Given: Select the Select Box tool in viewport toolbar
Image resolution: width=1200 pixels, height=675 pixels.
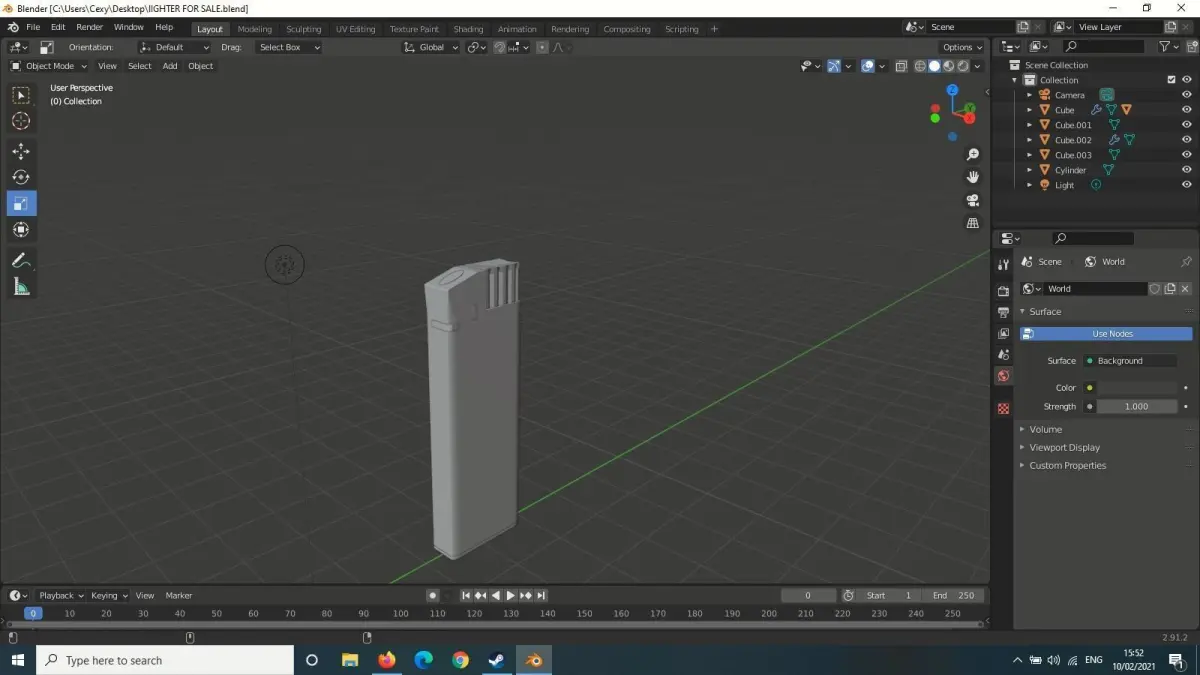Looking at the screenshot, I should click(x=21, y=96).
